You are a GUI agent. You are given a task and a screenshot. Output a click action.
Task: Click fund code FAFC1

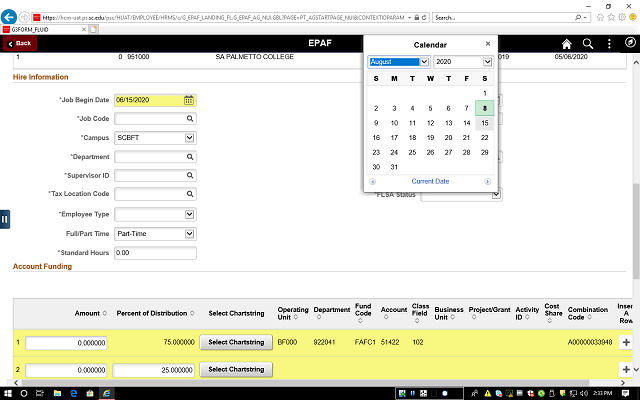(x=365, y=342)
